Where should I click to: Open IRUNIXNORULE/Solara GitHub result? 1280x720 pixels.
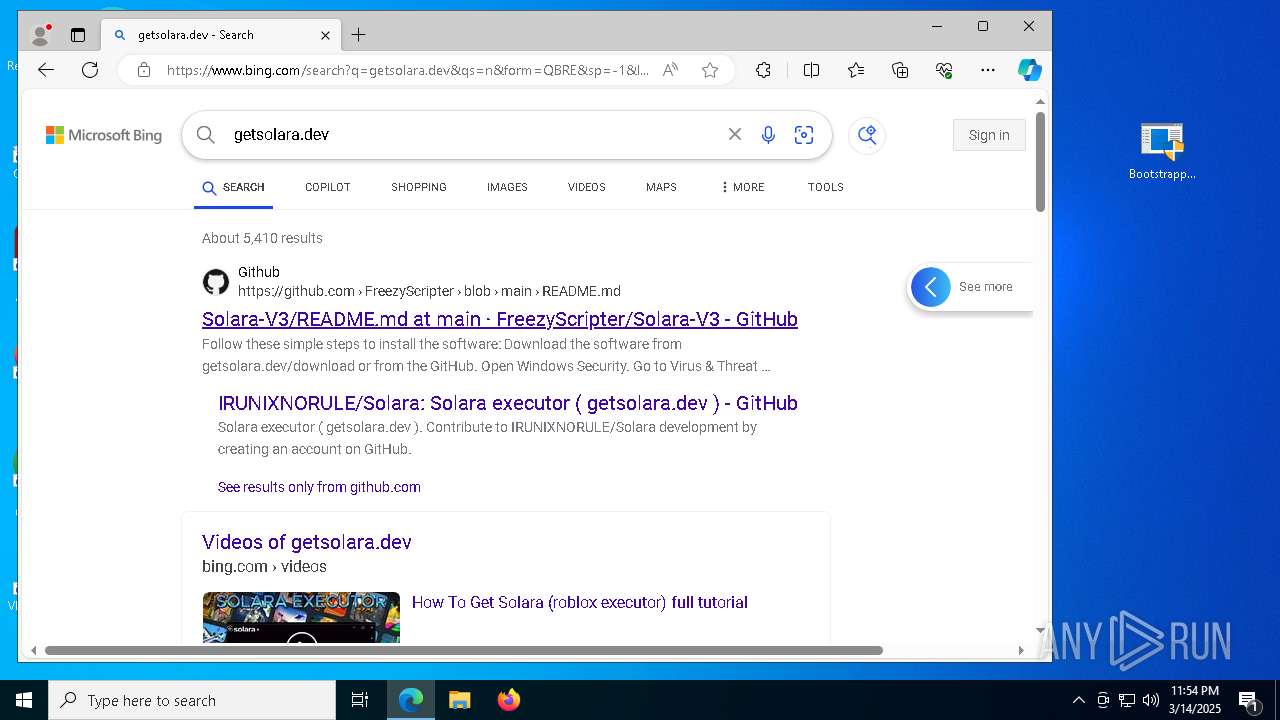(508, 403)
